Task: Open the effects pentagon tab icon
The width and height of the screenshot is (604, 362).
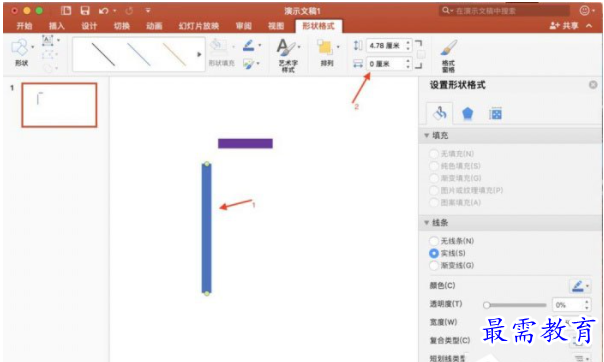Action: tap(467, 114)
